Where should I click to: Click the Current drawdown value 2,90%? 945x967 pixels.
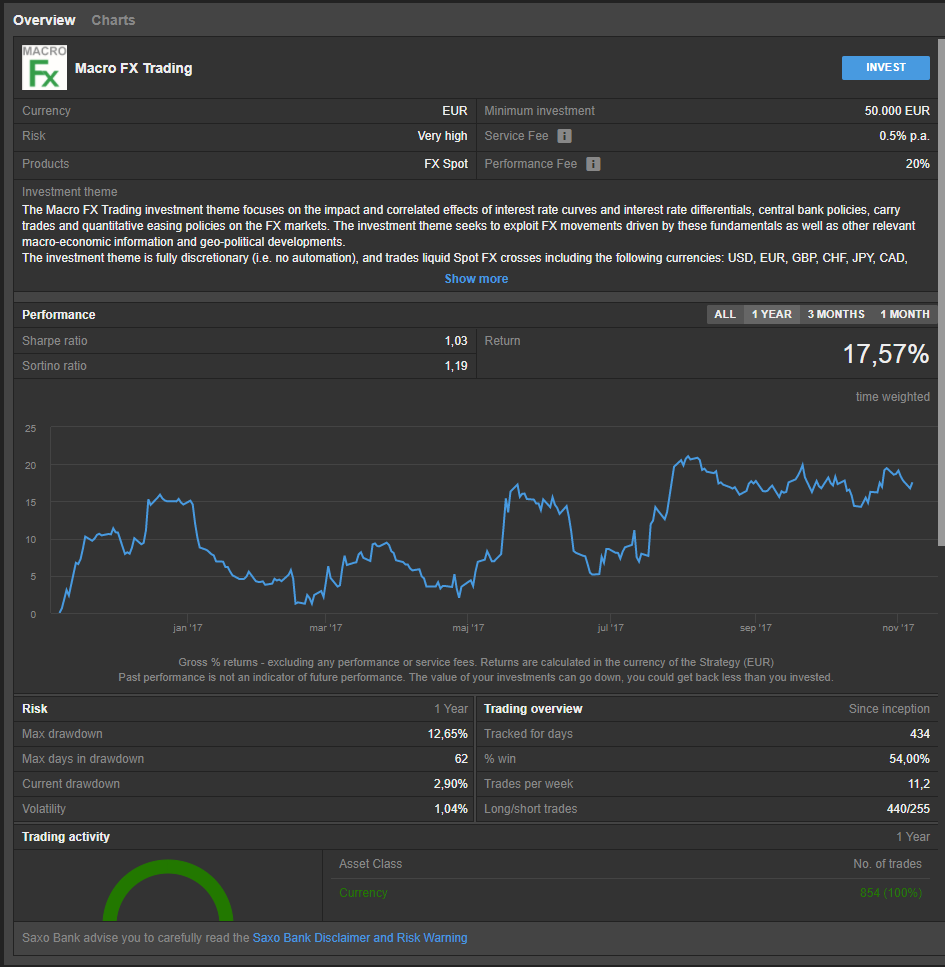(450, 784)
